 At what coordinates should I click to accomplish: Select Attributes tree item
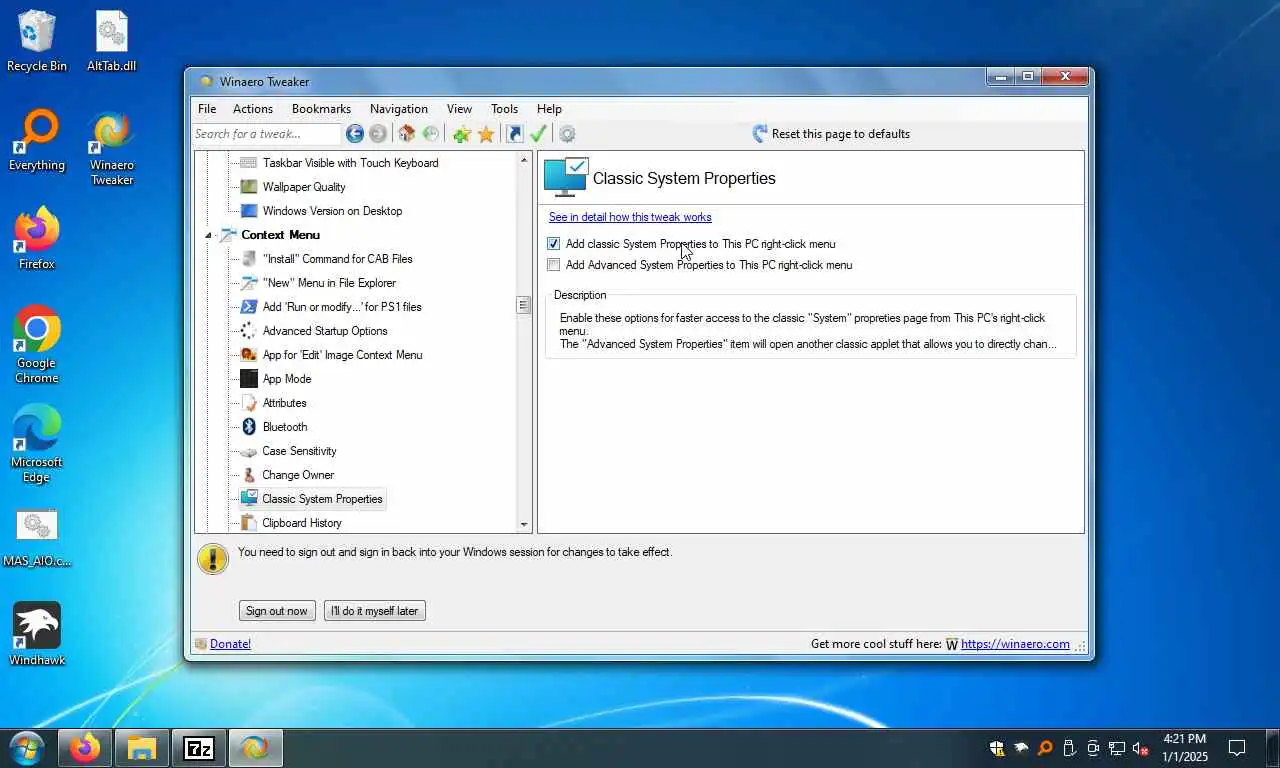(x=284, y=403)
